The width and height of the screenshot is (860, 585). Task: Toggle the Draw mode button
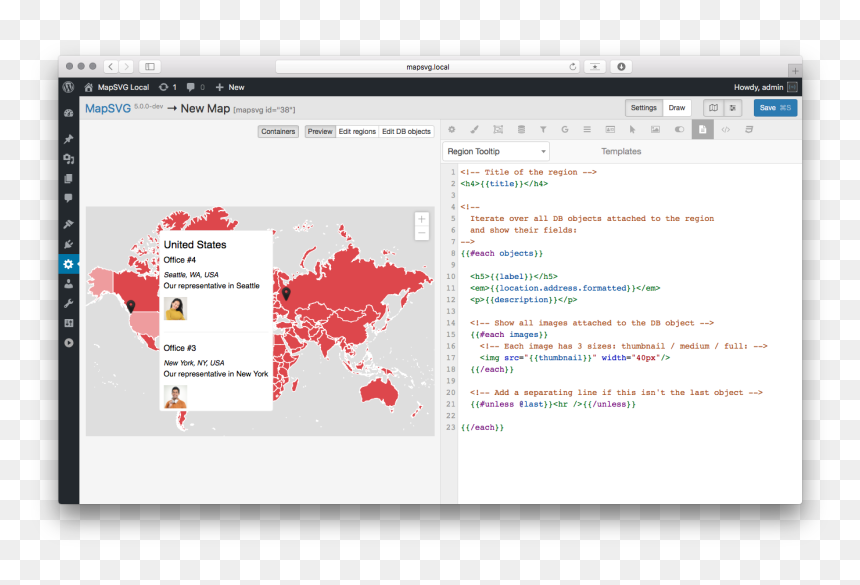pos(677,108)
